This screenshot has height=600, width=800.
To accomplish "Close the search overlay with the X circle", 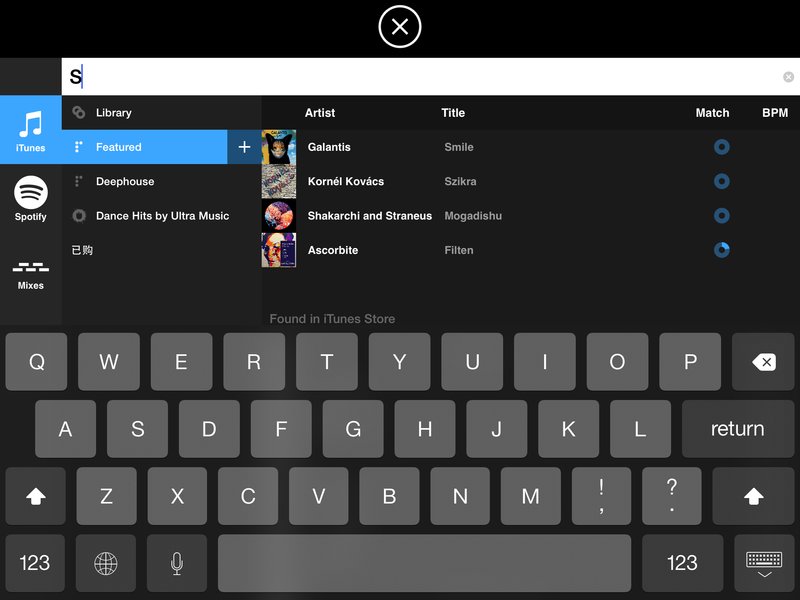I will click(x=399, y=27).
